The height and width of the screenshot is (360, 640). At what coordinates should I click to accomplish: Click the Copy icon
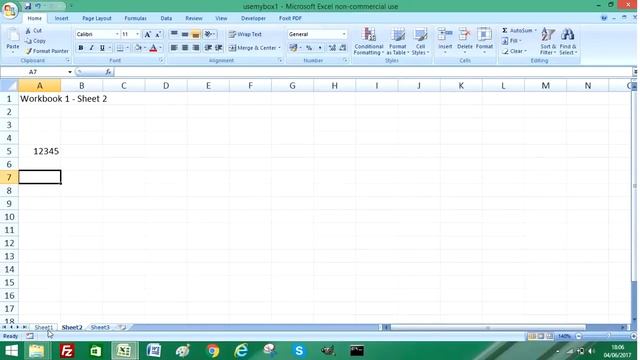[28, 41]
